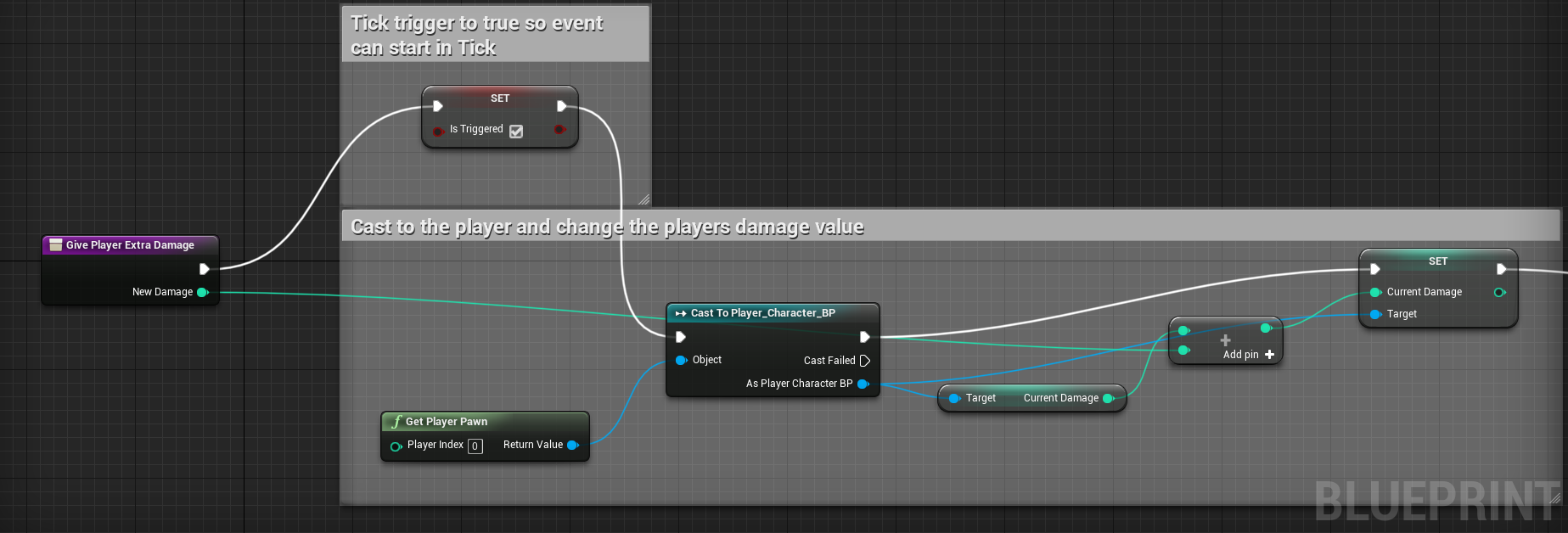Viewport: 1568px width, 533px height.
Task: Click the New Damage output pin
Action: (x=202, y=292)
